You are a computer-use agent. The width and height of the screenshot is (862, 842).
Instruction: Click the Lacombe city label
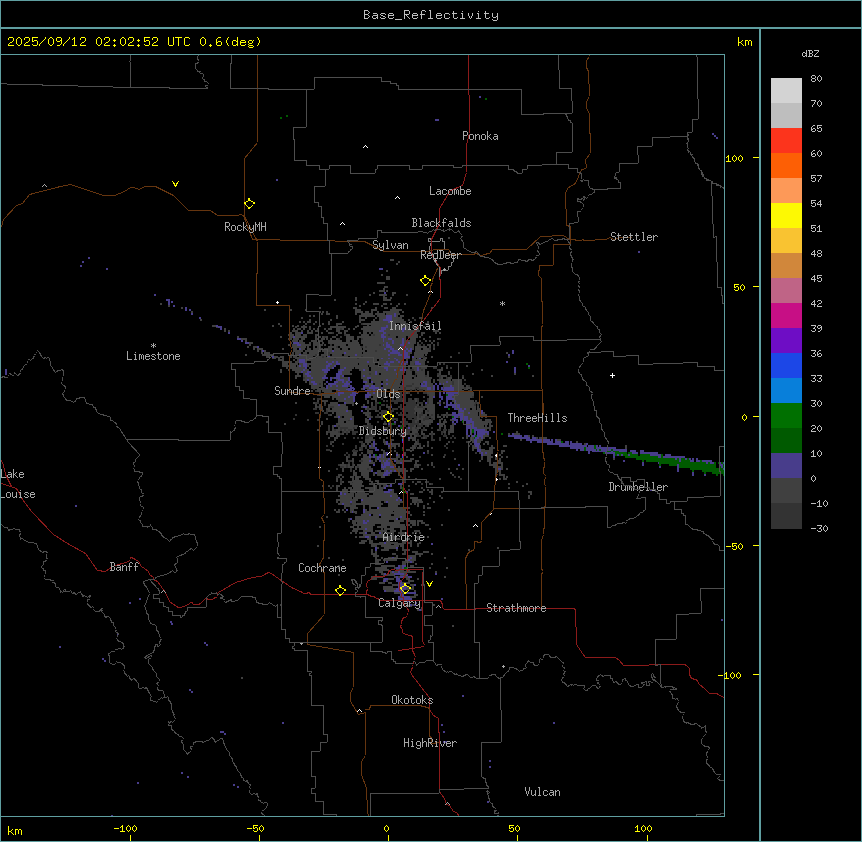pyautogui.click(x=450, y=191)
